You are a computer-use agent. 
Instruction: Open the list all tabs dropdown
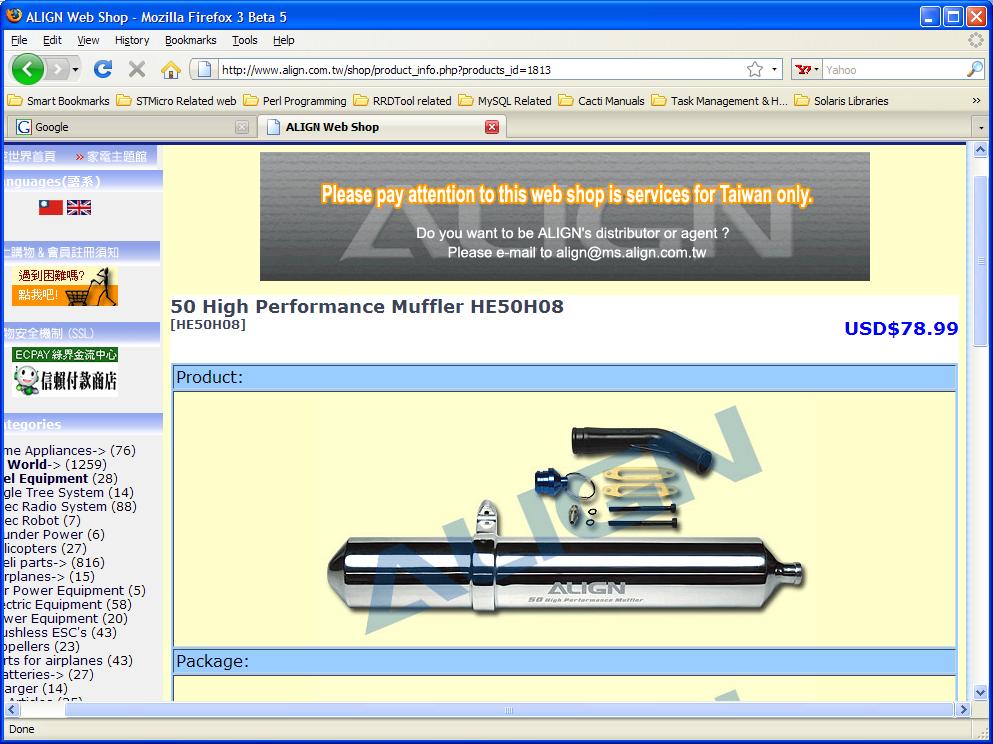(x=981, y=127)
